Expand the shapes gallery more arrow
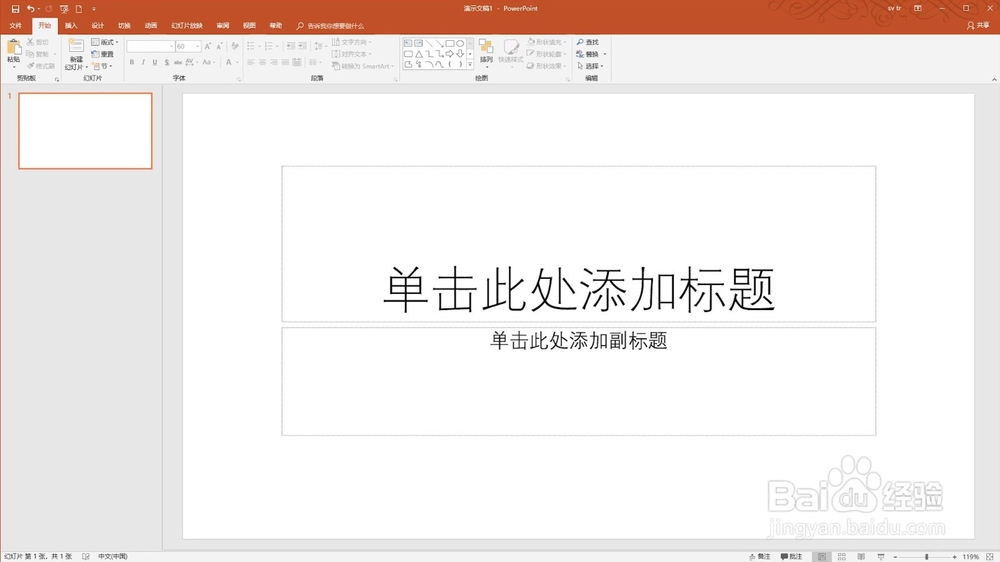Image resolution: width=1000 pixels, height=562 pixels. point(470,64)
